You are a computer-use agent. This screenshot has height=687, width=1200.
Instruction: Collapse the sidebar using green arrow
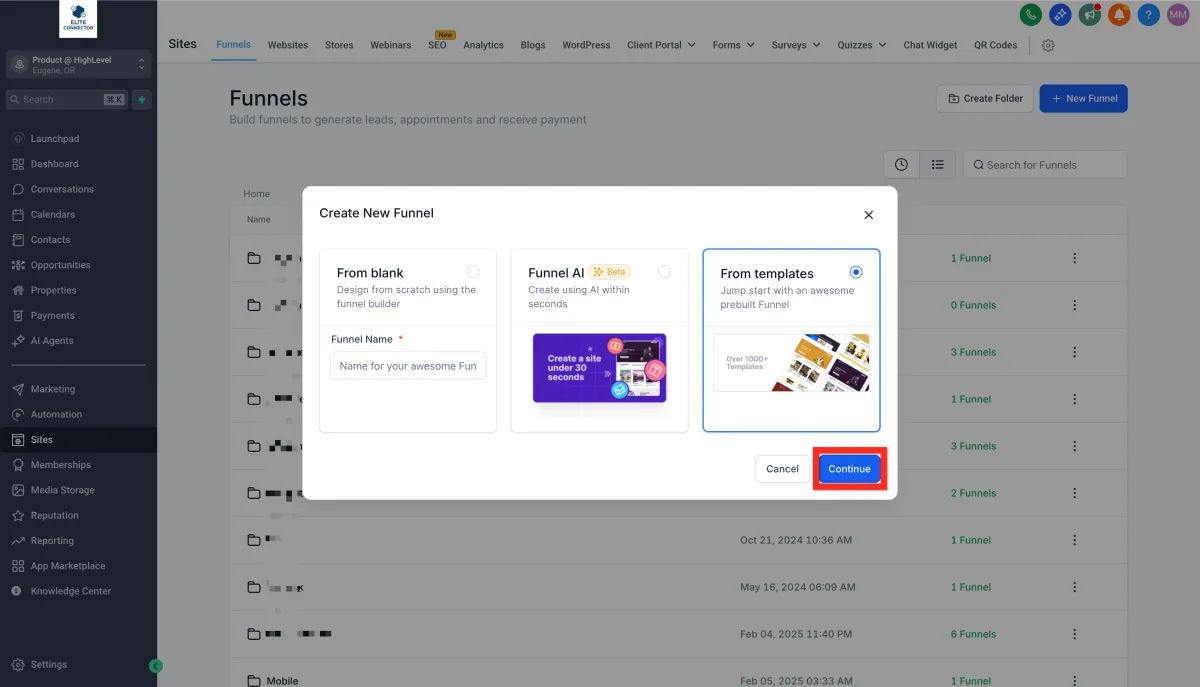coord(155,666)
